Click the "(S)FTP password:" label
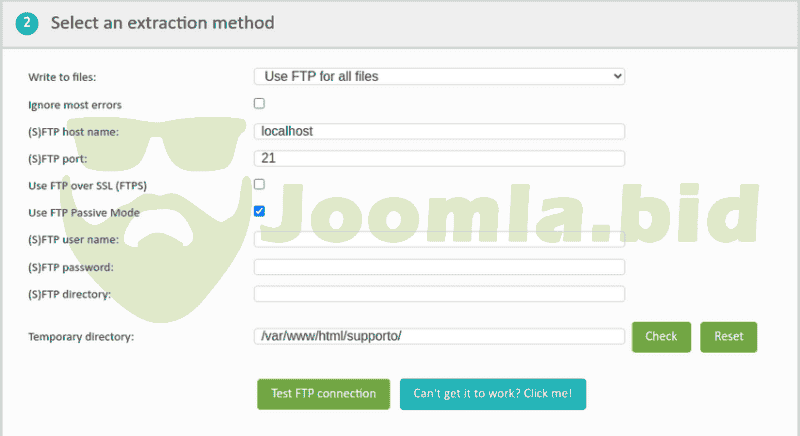The height and width of the screenshot is (436, 800). coord(71,267)
